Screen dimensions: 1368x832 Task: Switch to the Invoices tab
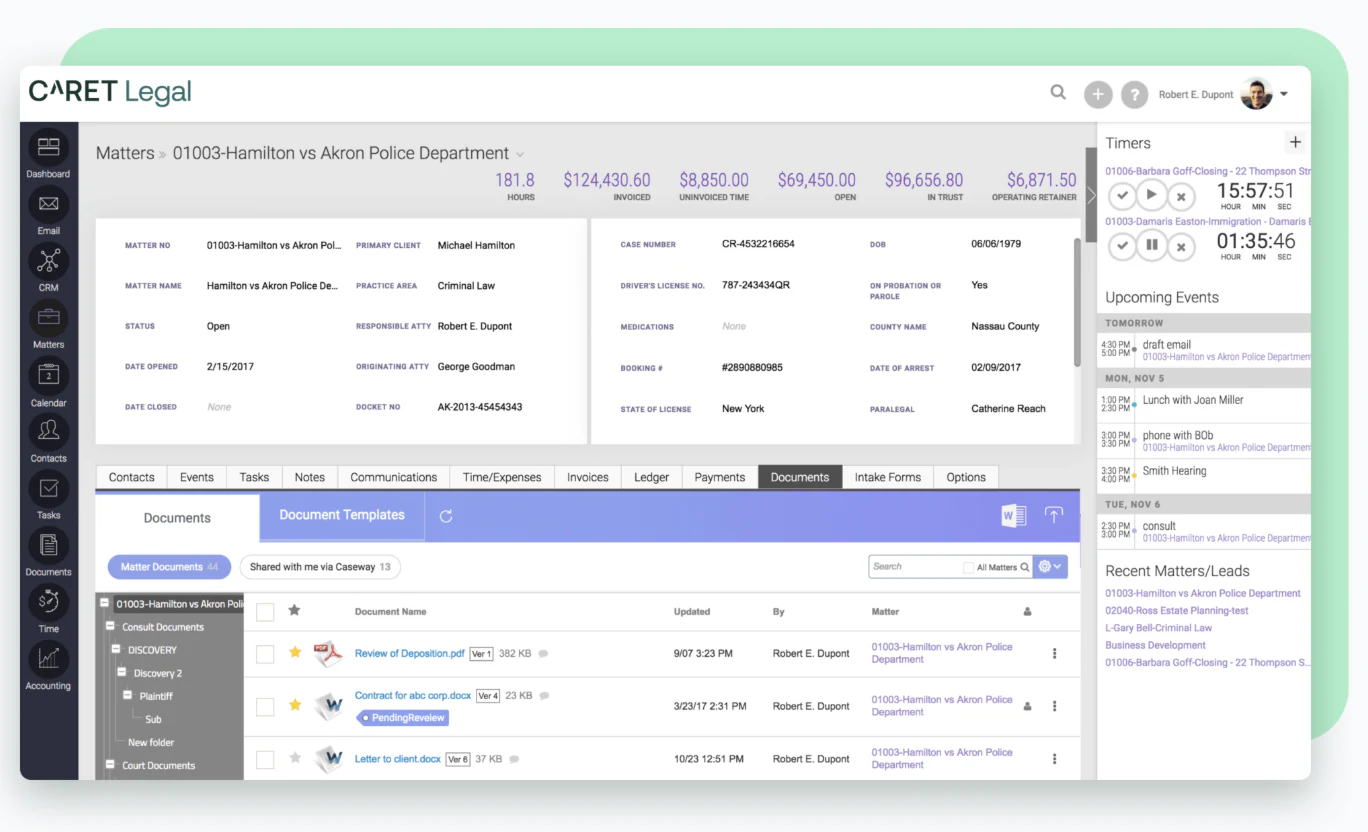point(588,477)
